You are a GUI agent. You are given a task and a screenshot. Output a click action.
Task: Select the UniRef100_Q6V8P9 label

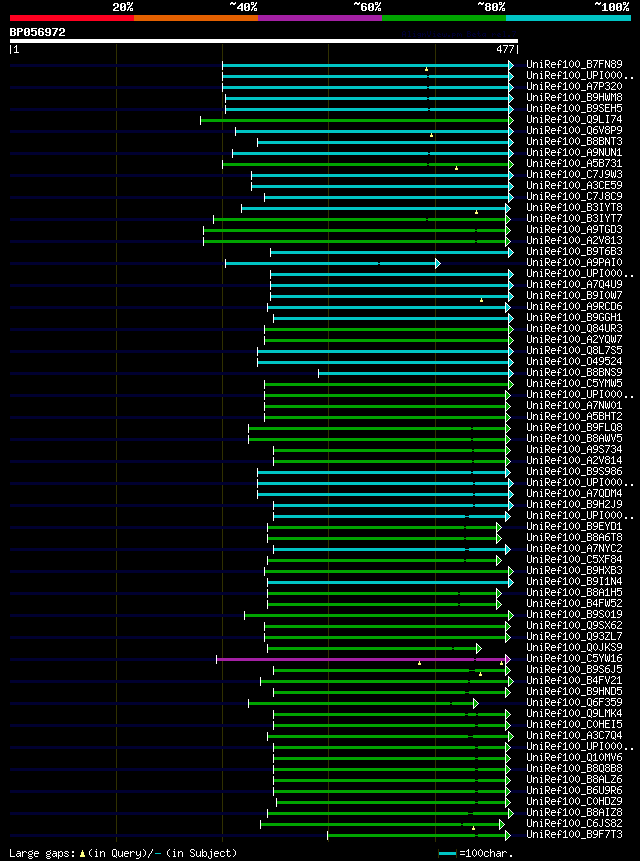pos(574,130)
